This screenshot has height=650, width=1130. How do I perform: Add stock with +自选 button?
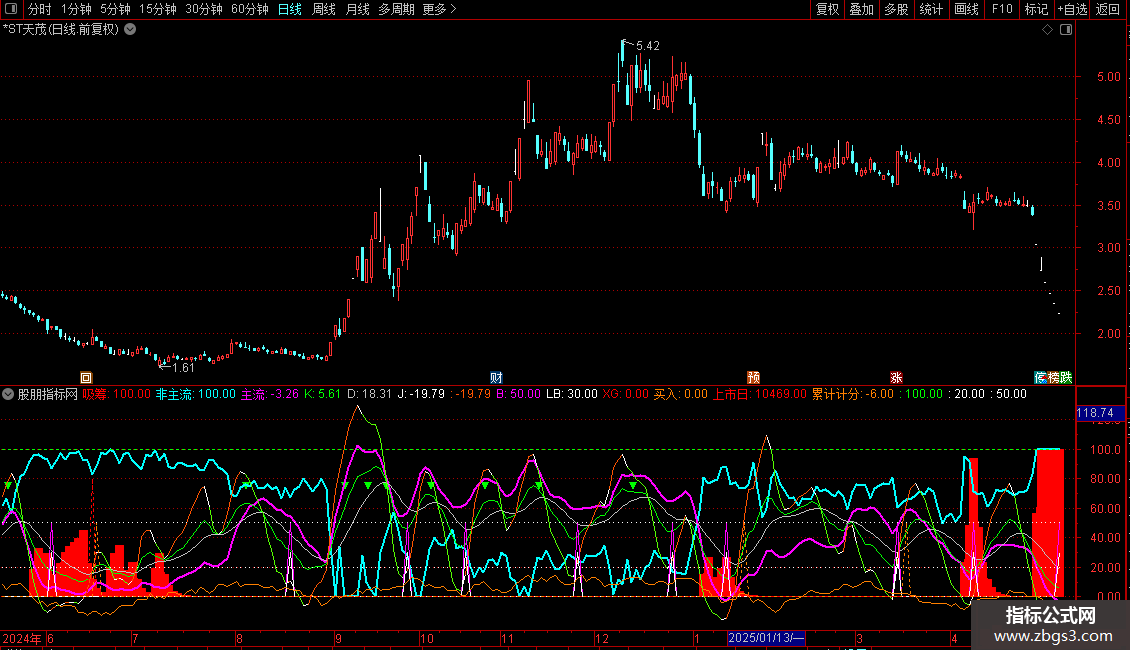[x=1072, y=9]
